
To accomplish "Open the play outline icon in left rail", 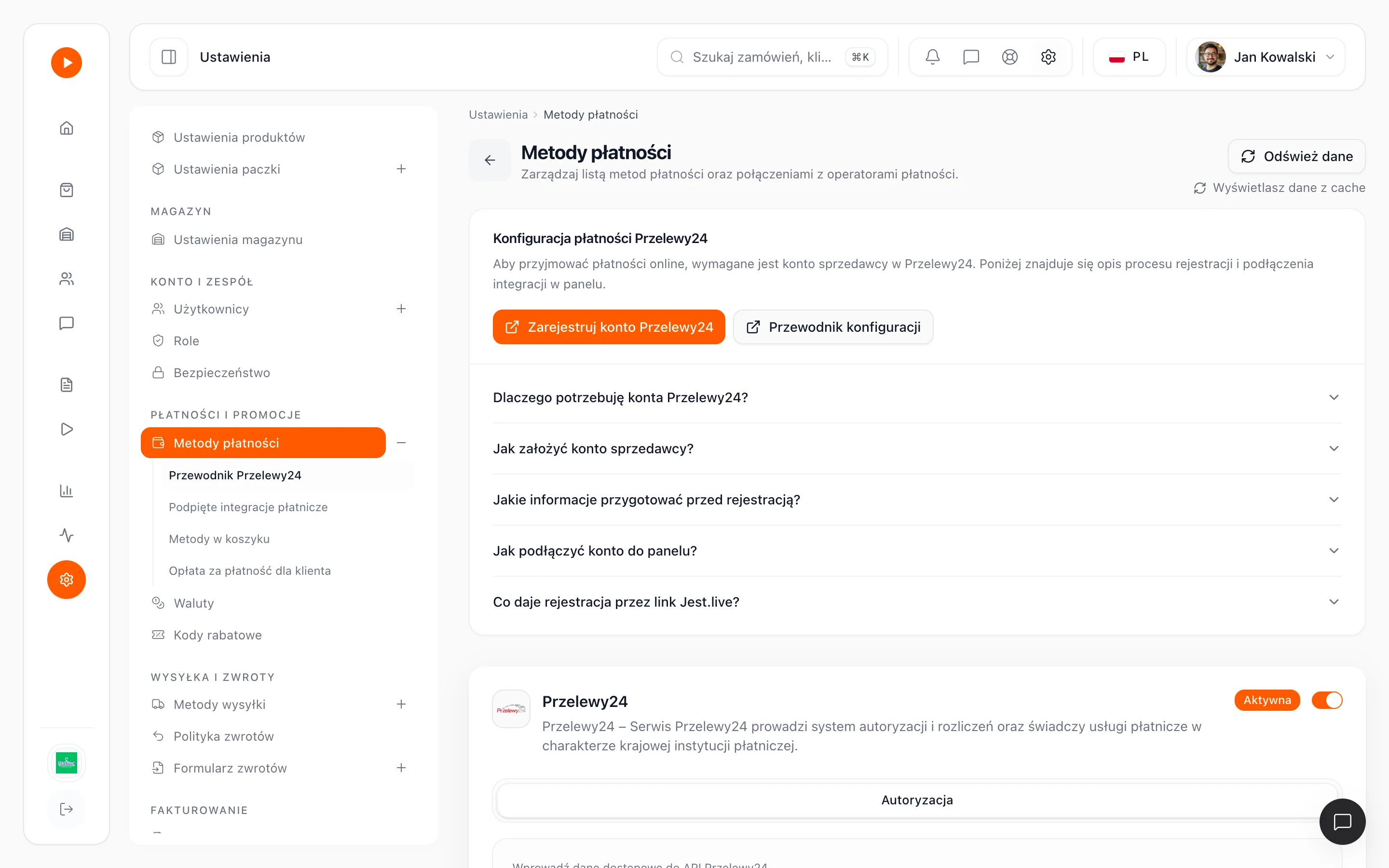I will point(67,429).
